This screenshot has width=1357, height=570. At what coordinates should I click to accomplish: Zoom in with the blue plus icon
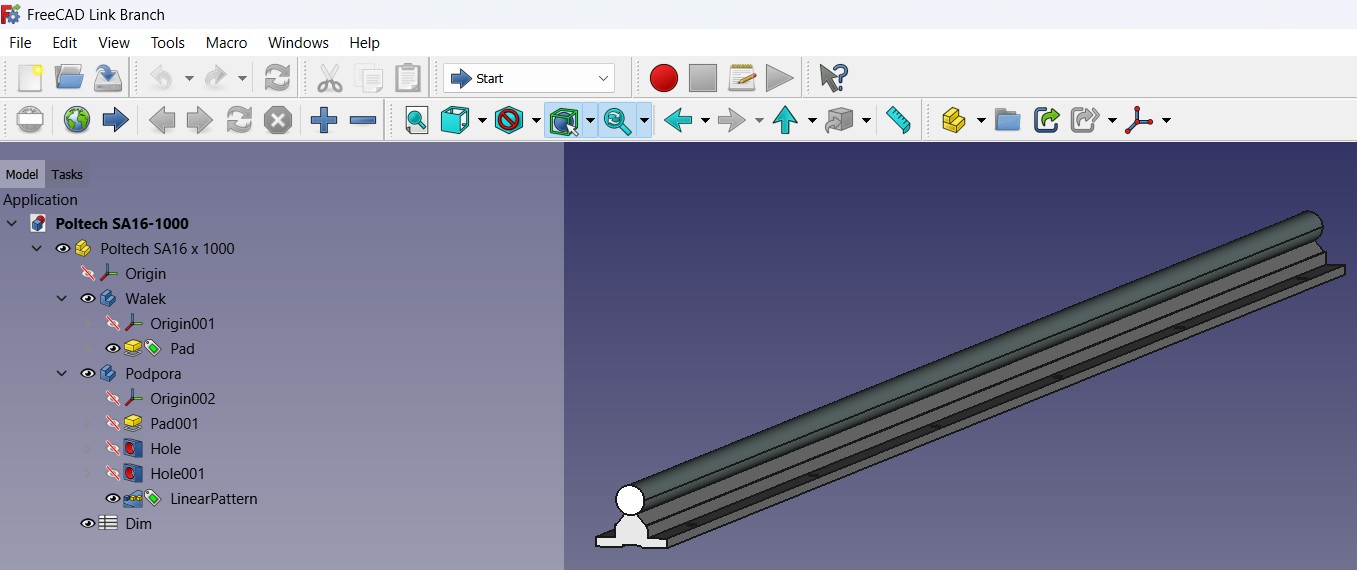[324, 121]
